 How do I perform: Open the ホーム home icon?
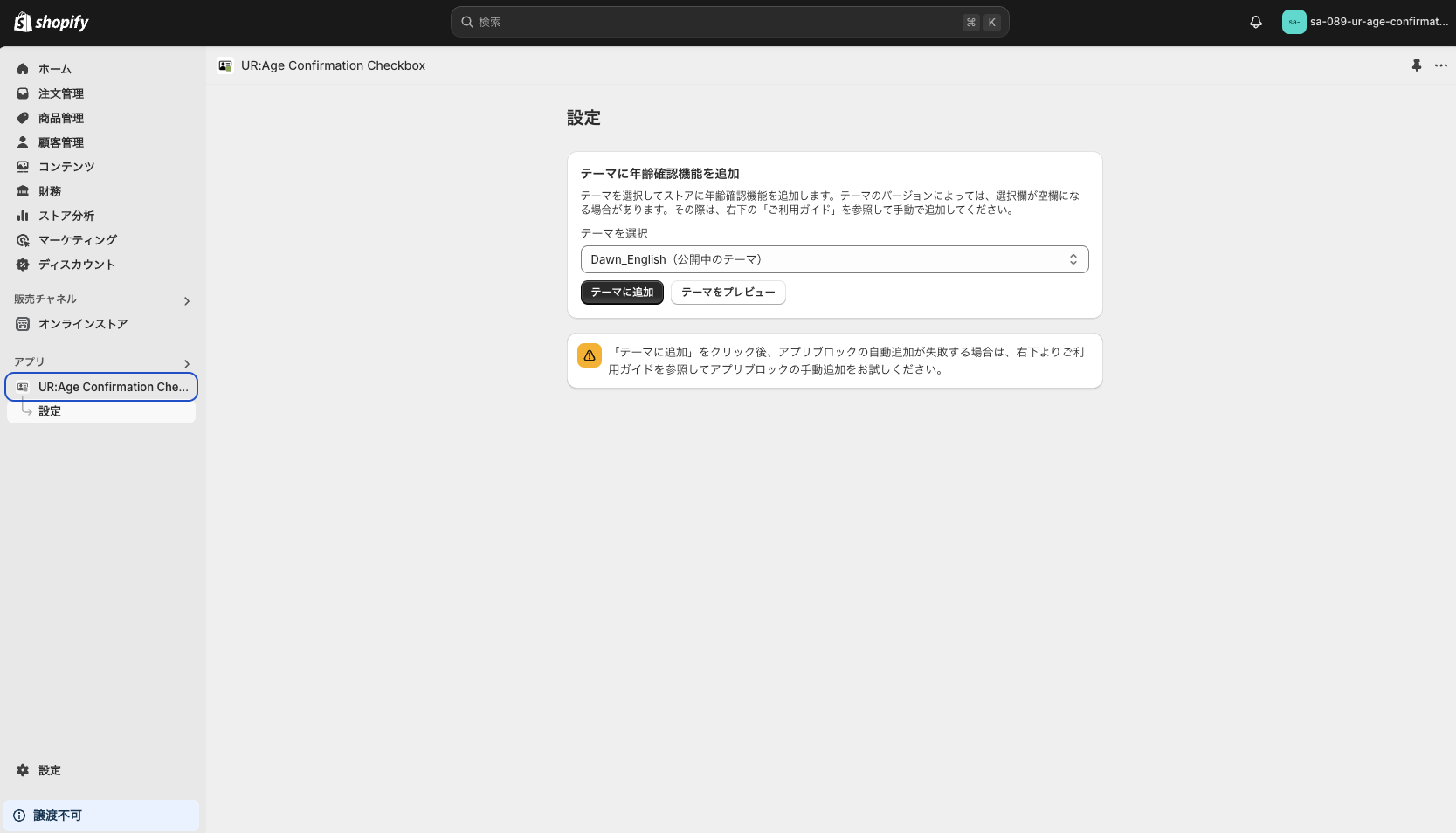(22, 69)
